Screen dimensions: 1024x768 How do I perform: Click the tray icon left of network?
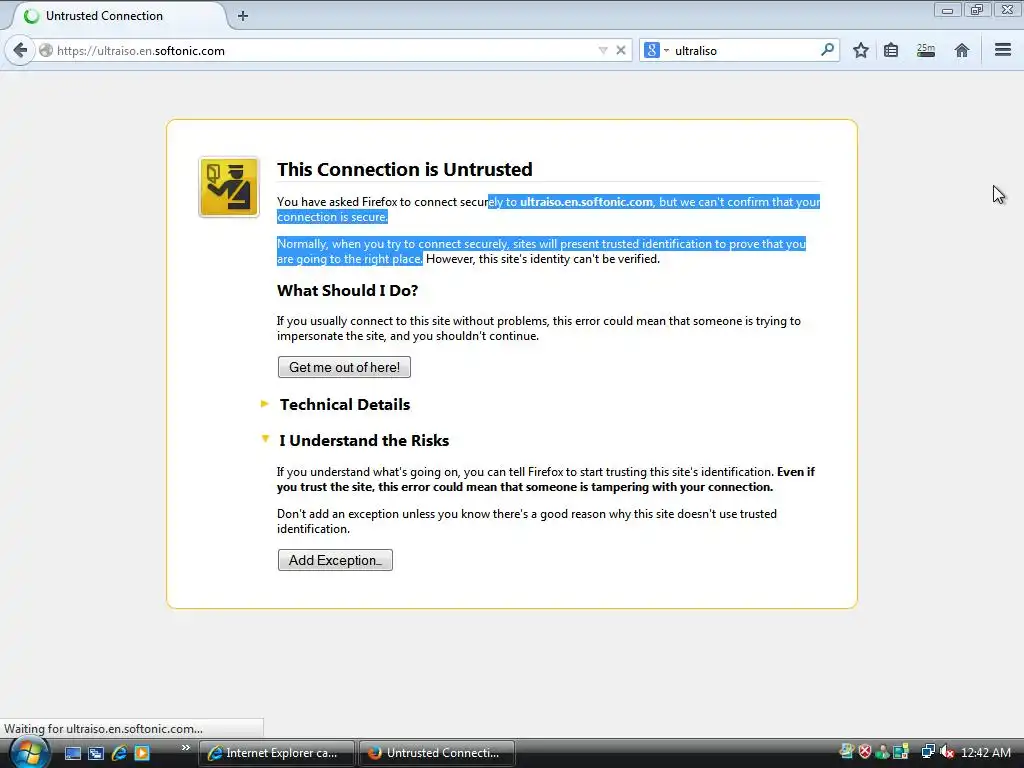pos(901,752)
